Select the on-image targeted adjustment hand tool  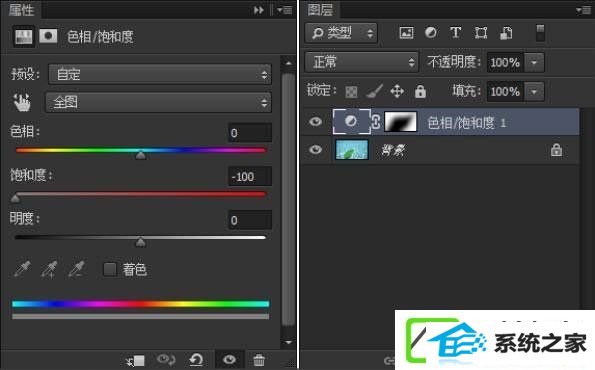point(22,102)
